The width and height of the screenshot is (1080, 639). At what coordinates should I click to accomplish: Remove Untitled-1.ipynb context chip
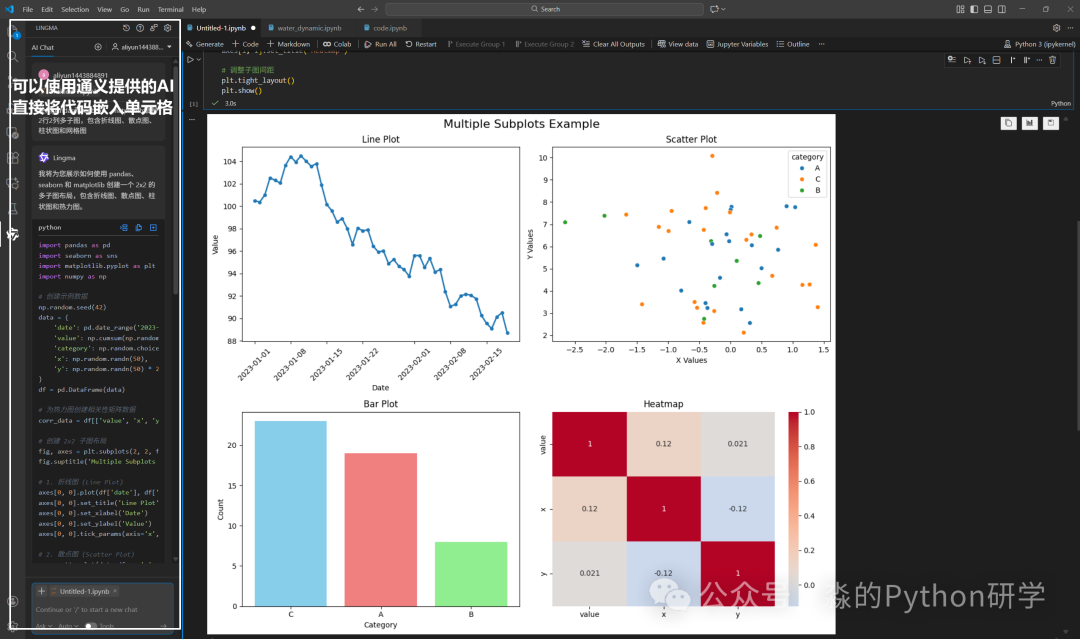[x=116, y=591]
